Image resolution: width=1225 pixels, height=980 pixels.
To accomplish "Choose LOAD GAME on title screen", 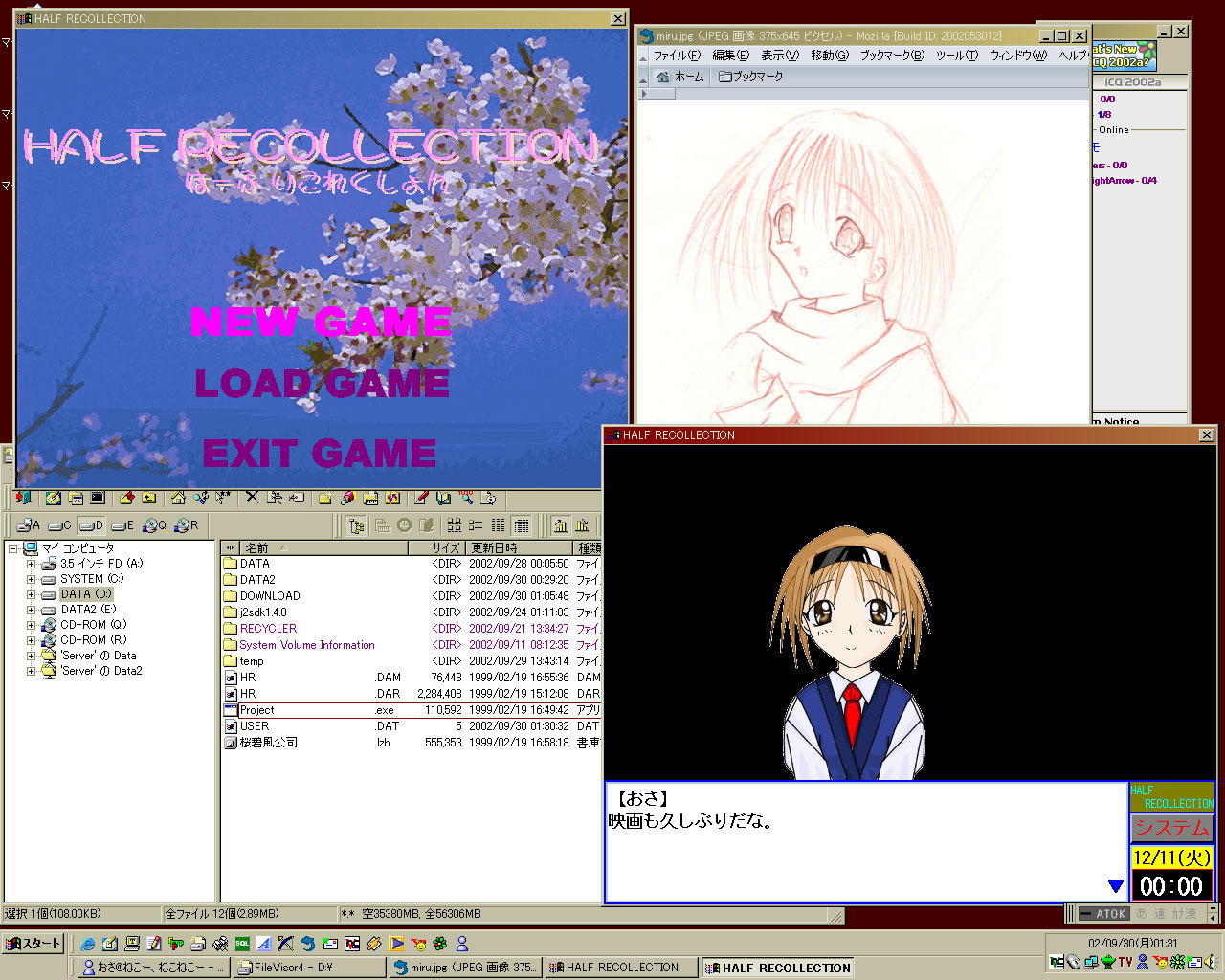I will click(323, 384).
